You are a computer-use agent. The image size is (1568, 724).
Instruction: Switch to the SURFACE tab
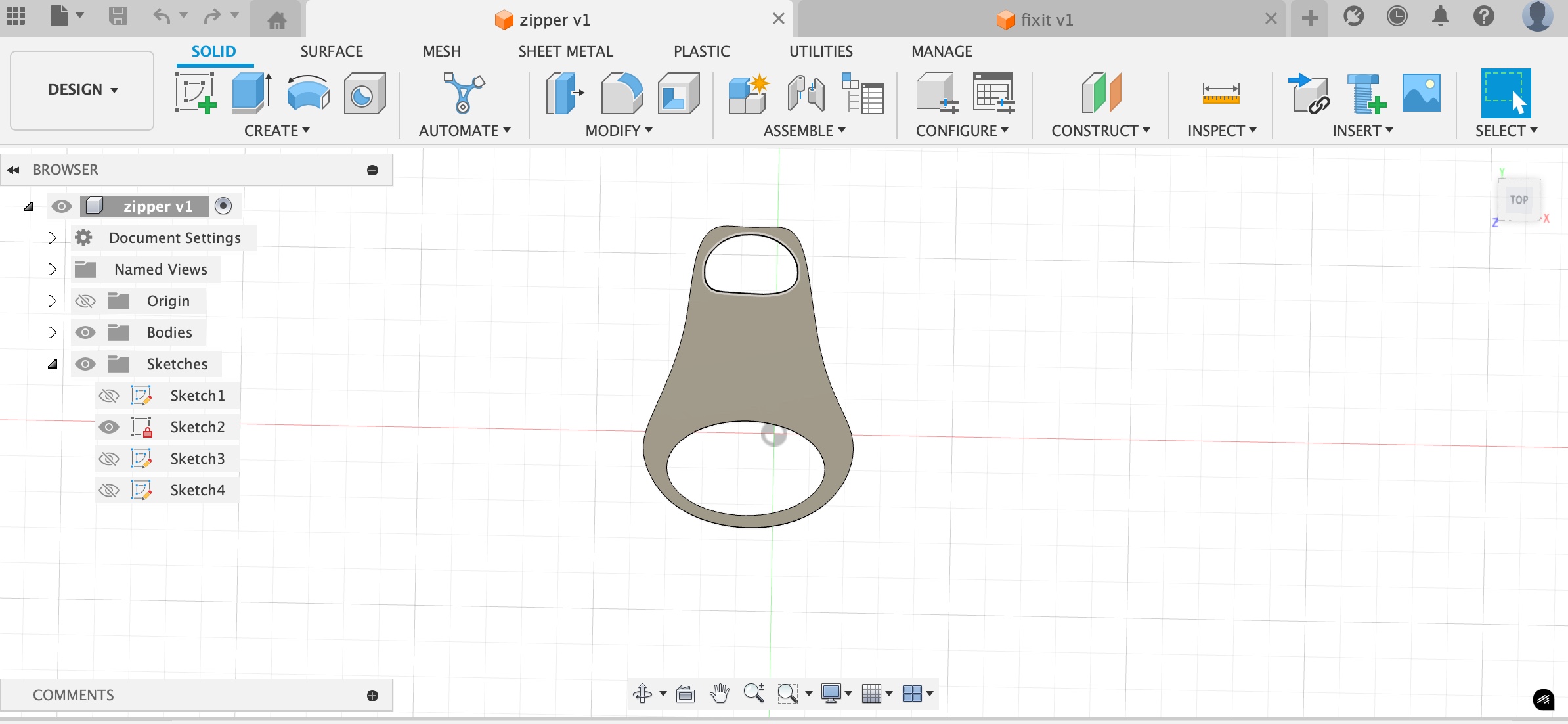(x=332, y=51)
